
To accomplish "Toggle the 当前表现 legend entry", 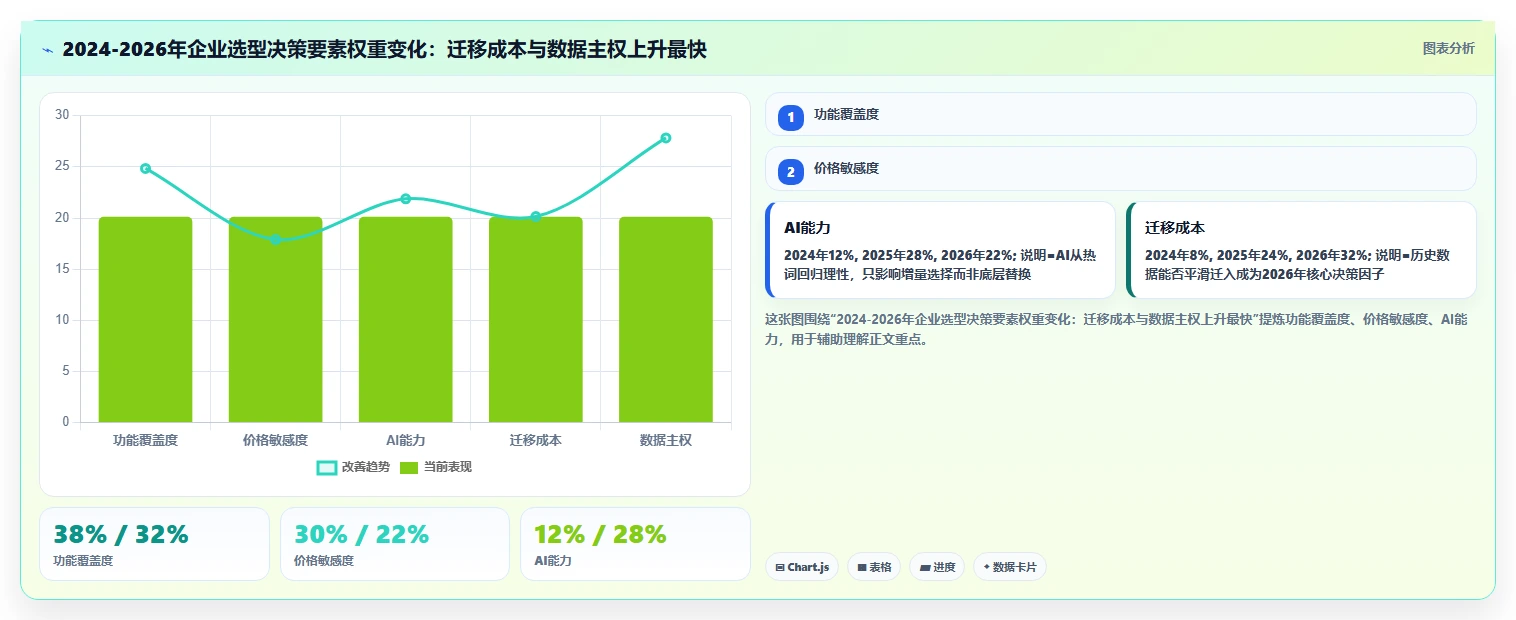I will click(435, 467).
